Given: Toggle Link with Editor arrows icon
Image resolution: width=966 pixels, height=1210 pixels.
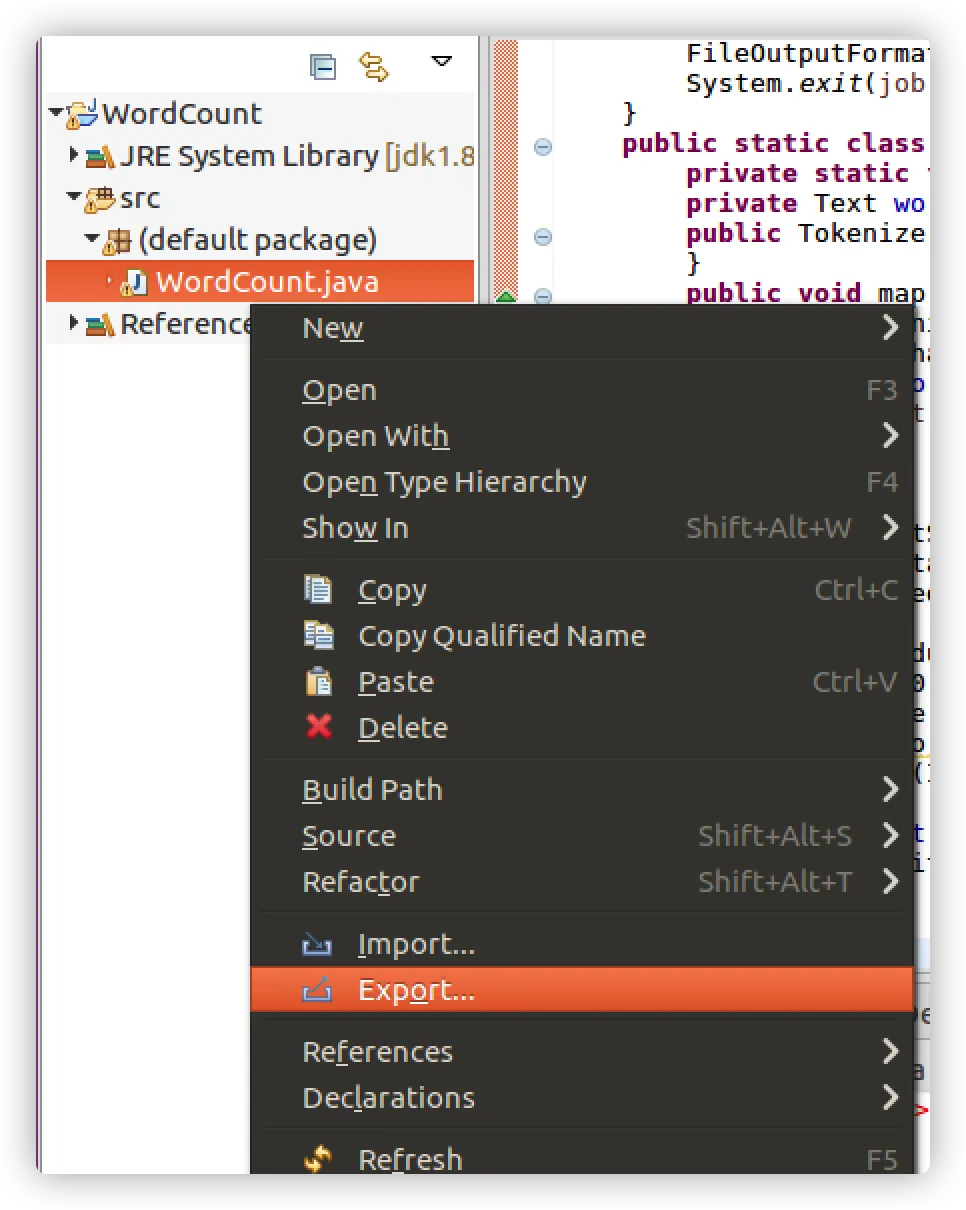Looking at the screenshot, I should click(x=374, y=67).
